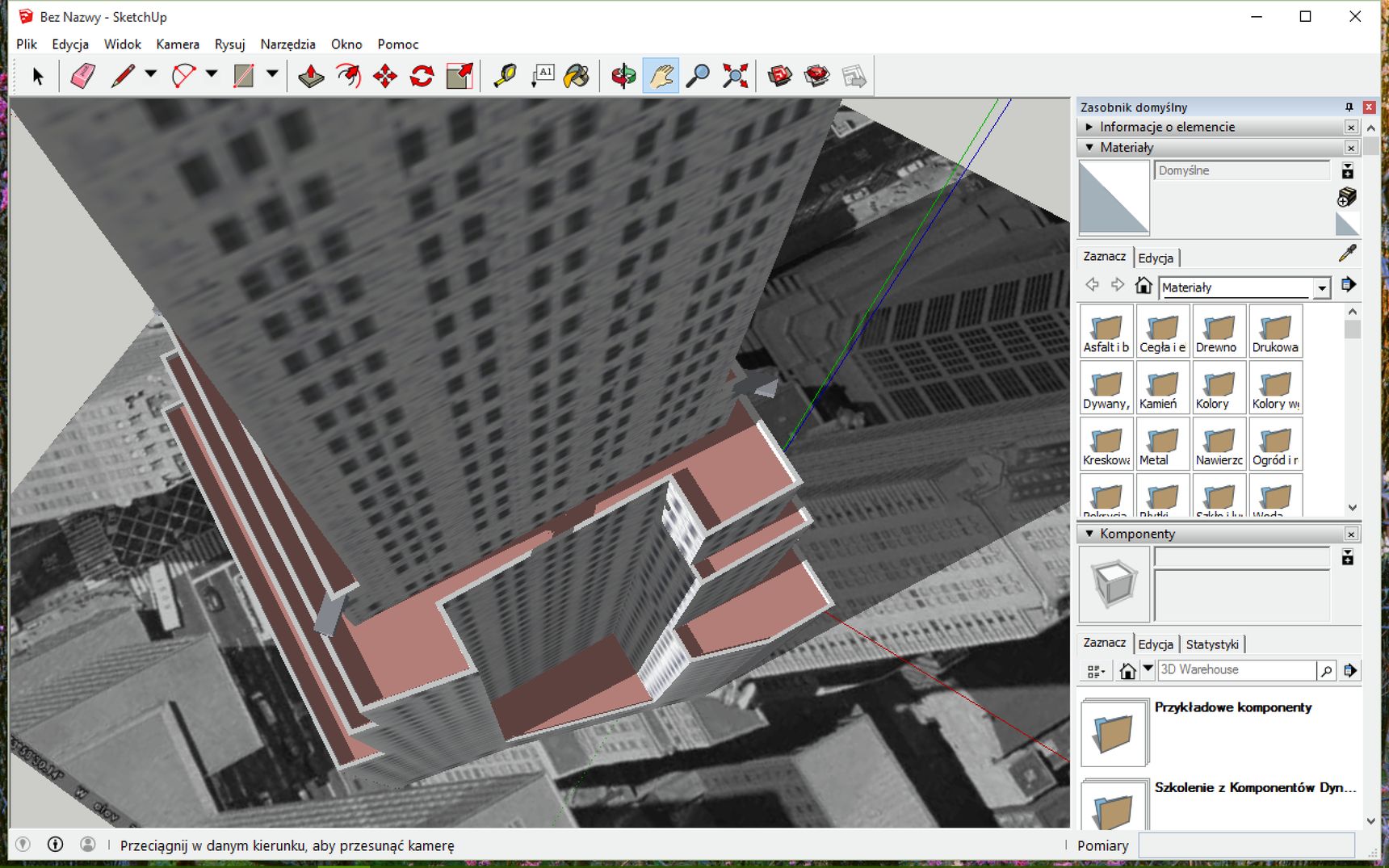
Task: Click the 3D Warehouse search field
Action: point(1236,670)
